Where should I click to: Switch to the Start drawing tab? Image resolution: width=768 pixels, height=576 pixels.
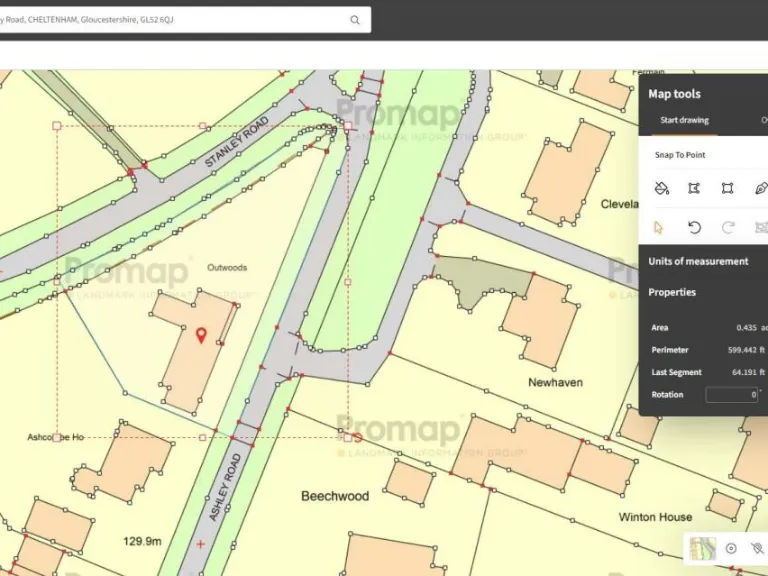click(x=684, y=120)
